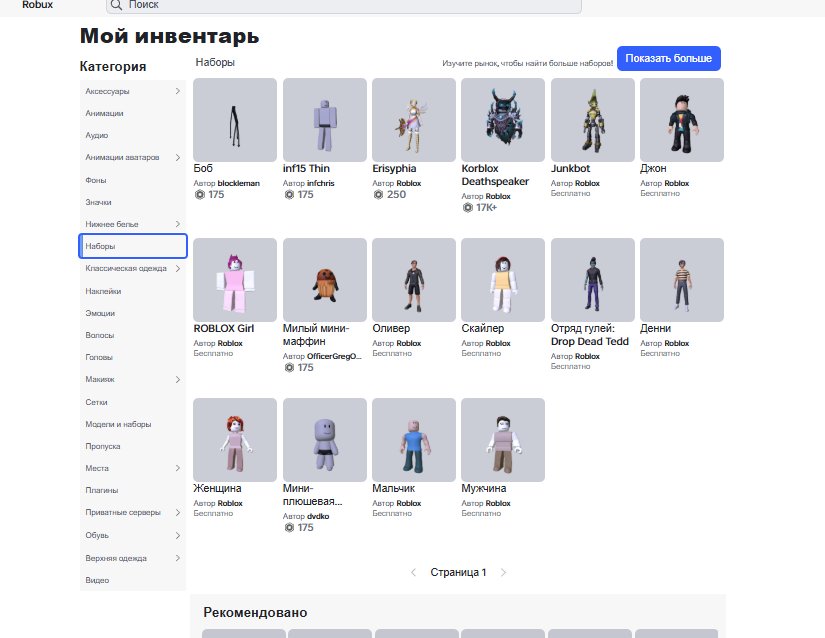Click the magnifier icon in the search bar
825x638 pixels.
(x=116, y=5)
